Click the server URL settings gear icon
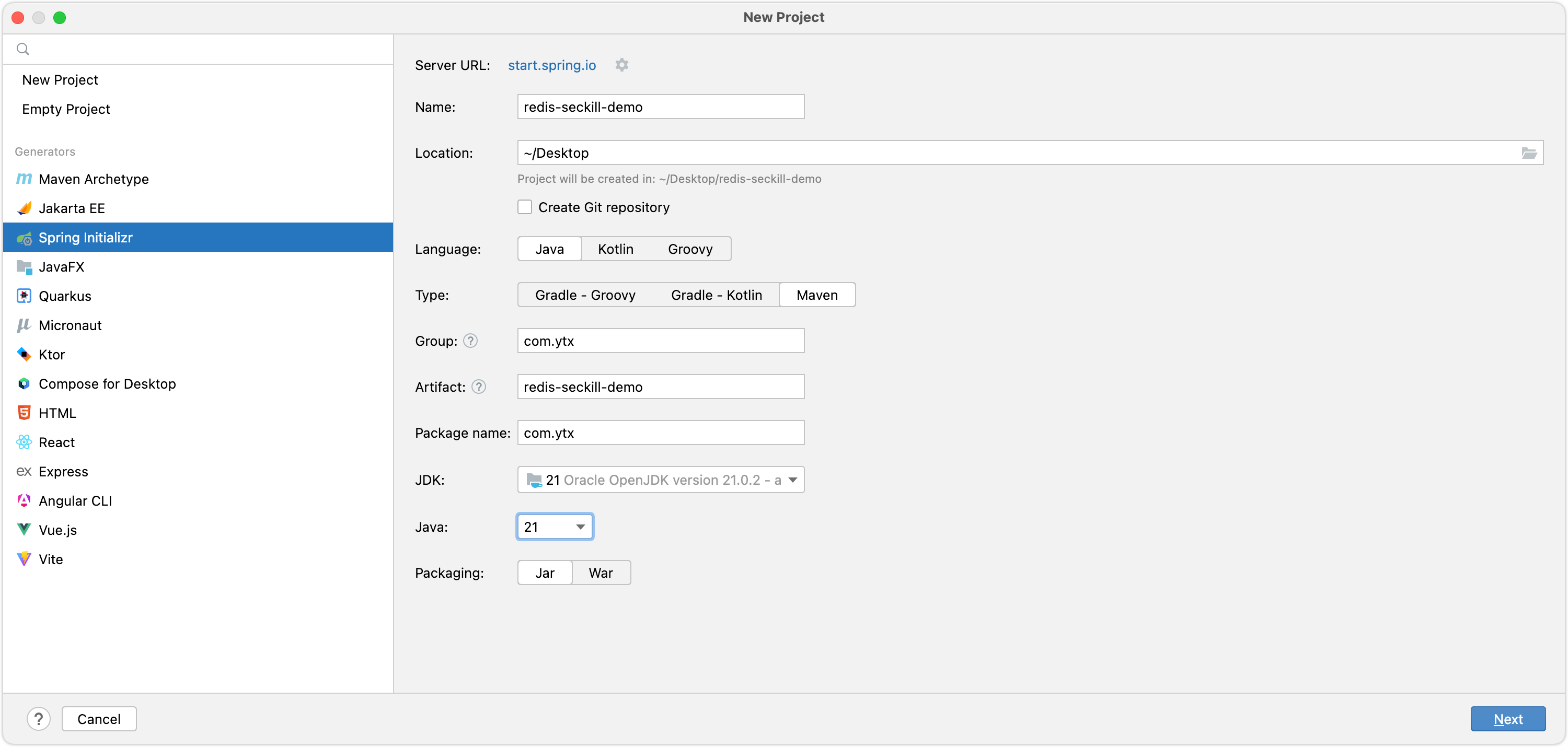 (621, 64)
